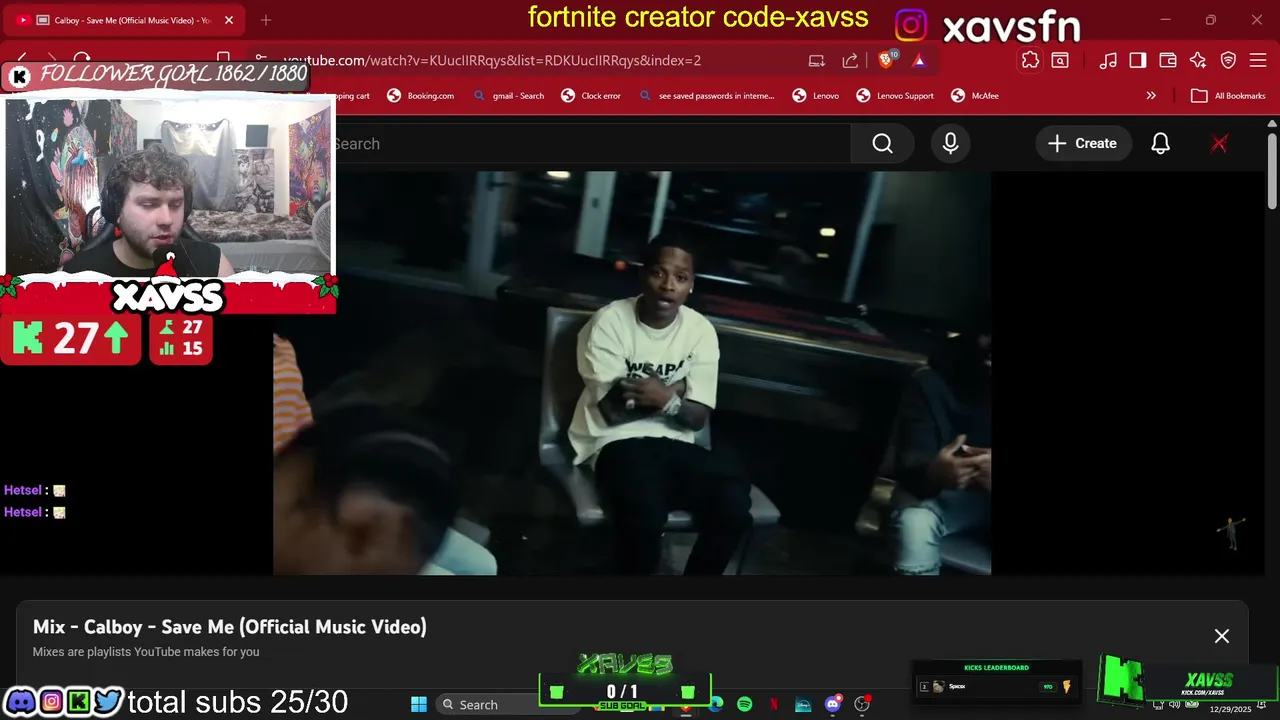
Task: Launch Leo AI sparkle icon
Action: [1198, 60]
